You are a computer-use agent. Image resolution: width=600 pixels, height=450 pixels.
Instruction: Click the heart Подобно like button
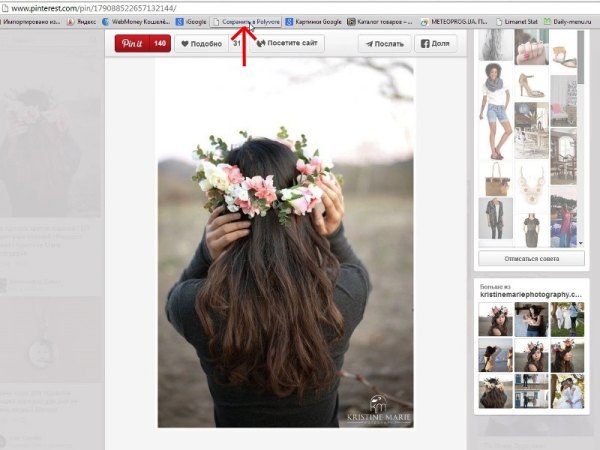pos(202,44)
